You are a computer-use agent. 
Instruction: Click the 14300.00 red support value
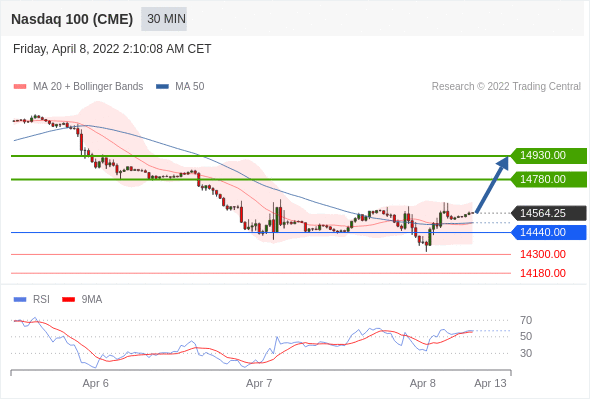543,254
